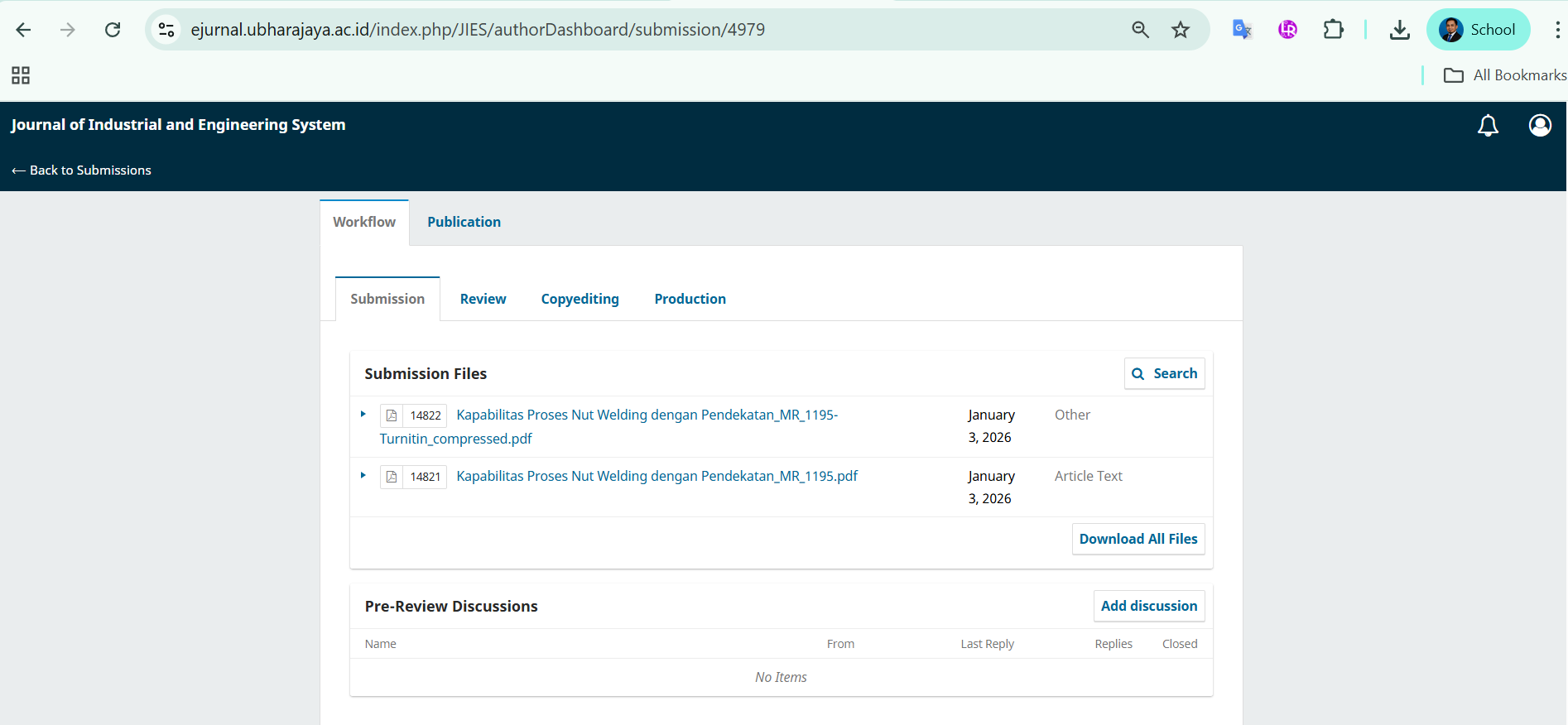The height and width of the screenshot is (725, 1568).
Task: Open the apps grid icon in bookmarks bar
Action: point(21,75)
